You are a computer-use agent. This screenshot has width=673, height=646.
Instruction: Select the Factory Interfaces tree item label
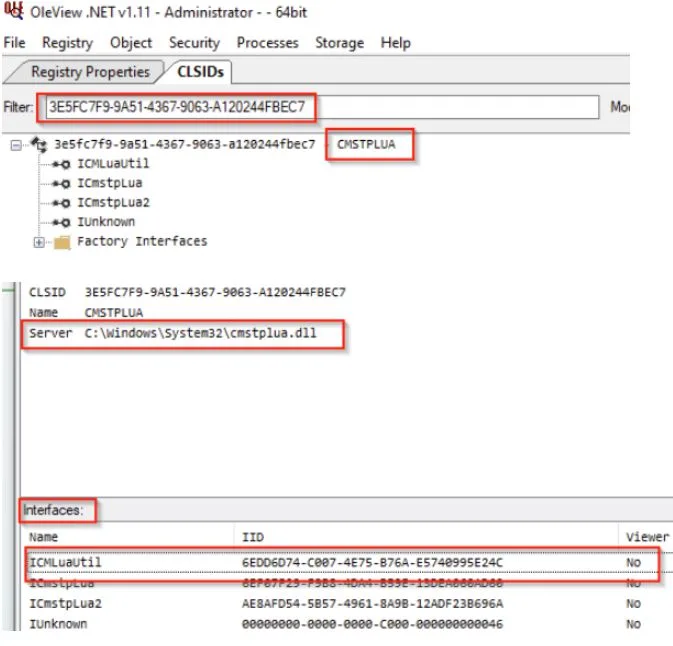pos(142,241)
